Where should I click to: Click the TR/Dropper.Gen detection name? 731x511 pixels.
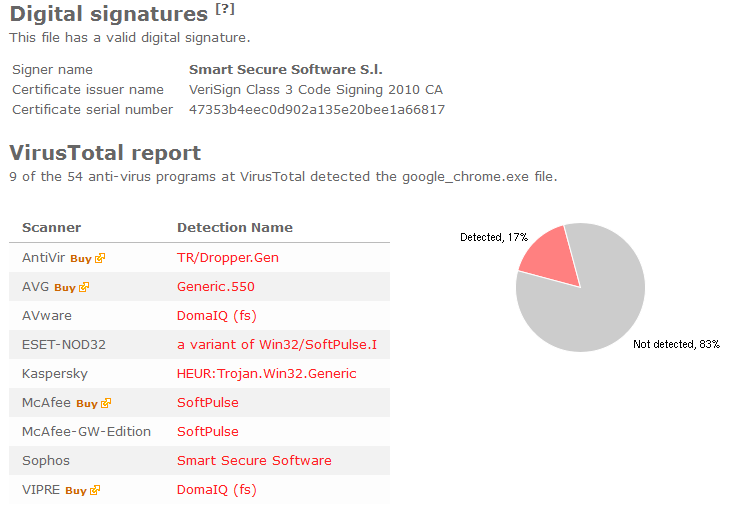228,258
